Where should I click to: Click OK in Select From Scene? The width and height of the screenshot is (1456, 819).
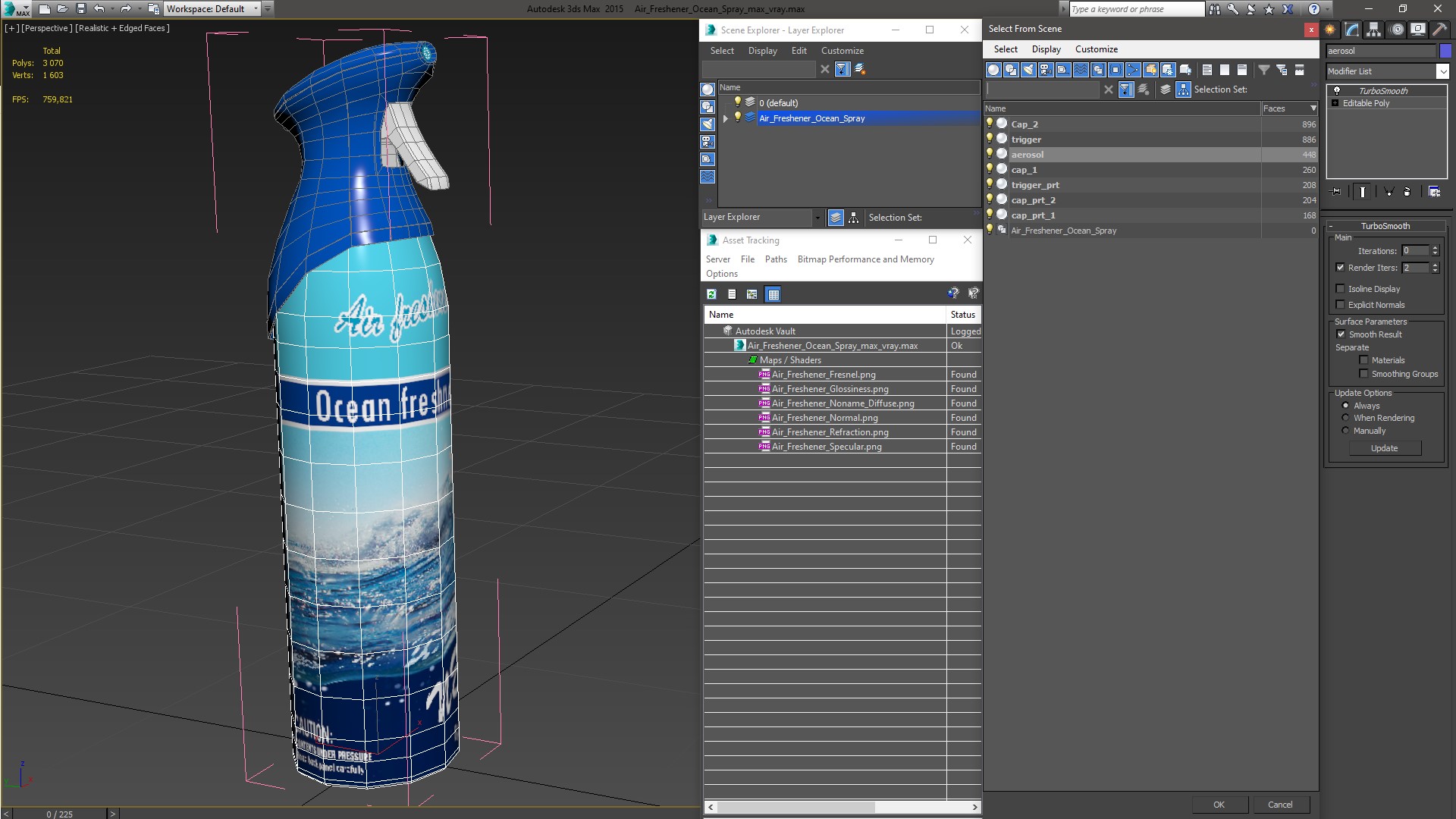pyautogui.click(x=1219, y=805)
